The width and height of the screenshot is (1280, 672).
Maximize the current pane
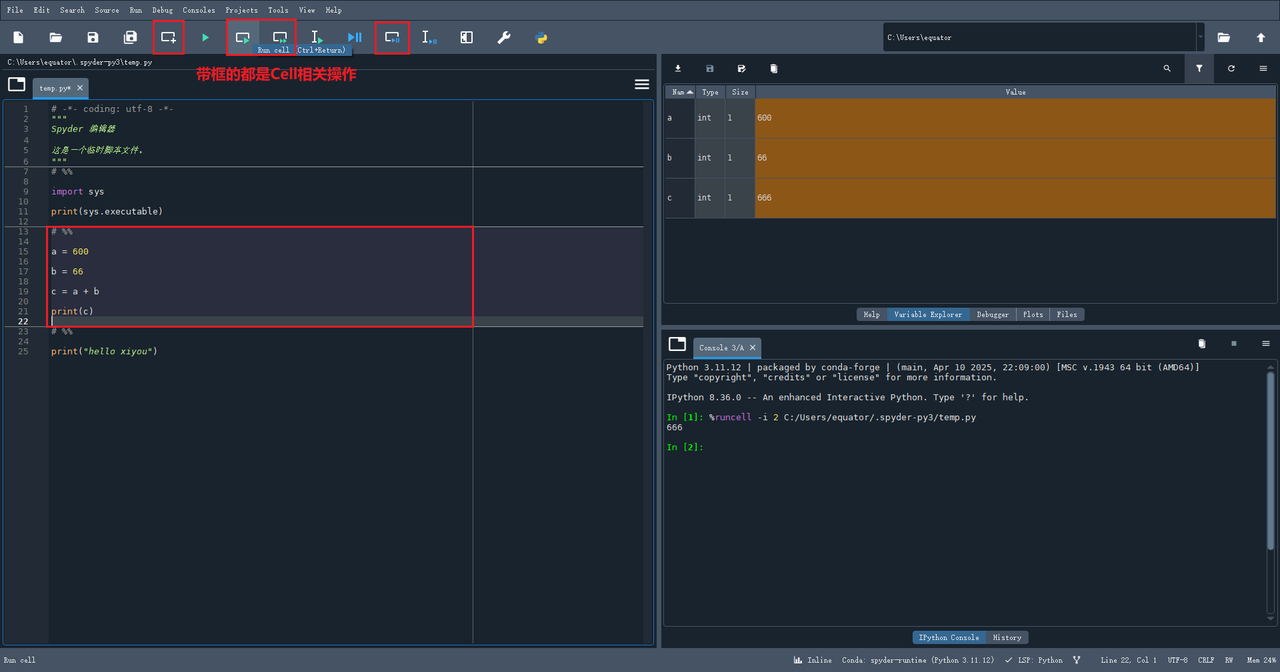point(466,37)
